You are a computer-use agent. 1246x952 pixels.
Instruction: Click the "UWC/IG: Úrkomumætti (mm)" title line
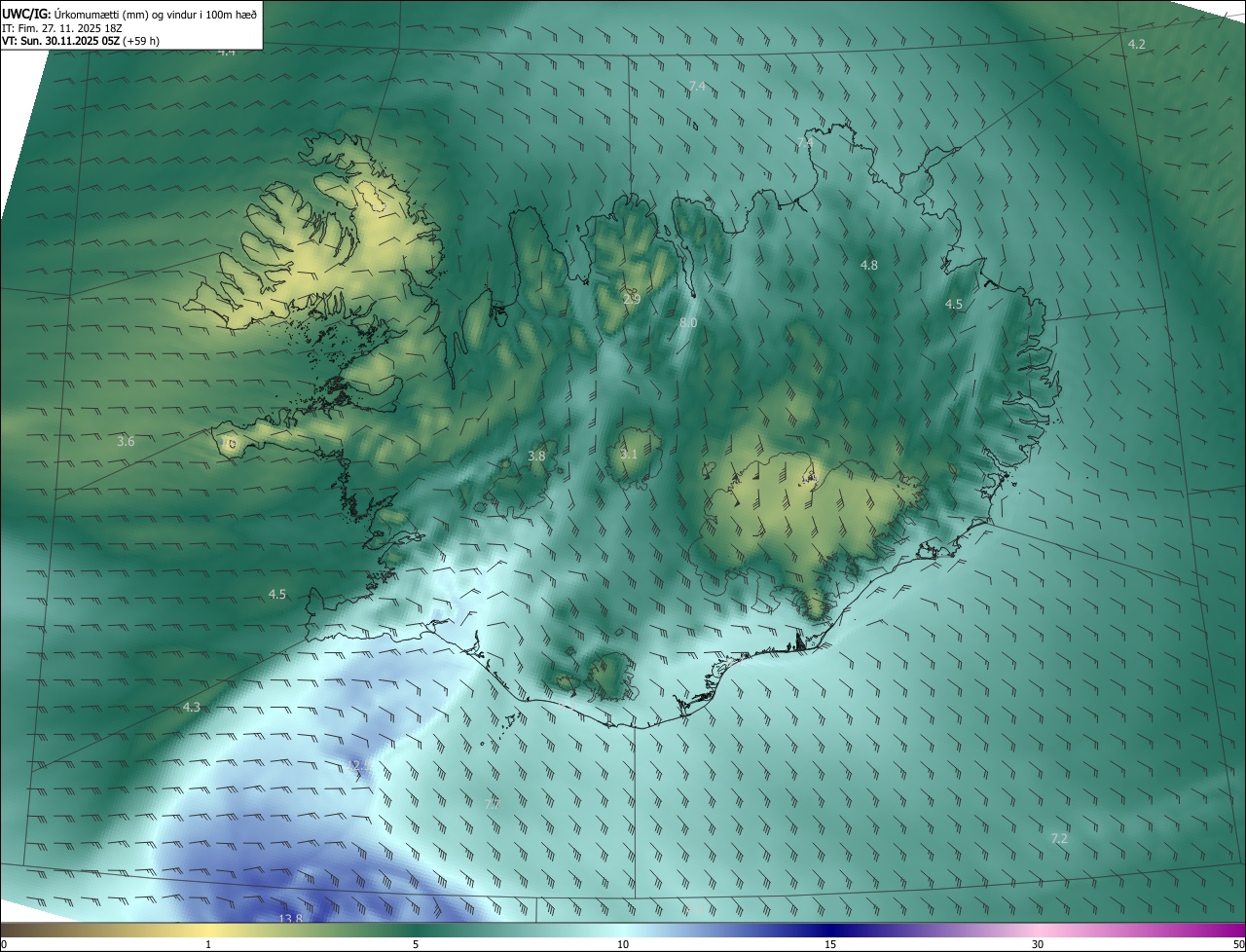point(129,13)
